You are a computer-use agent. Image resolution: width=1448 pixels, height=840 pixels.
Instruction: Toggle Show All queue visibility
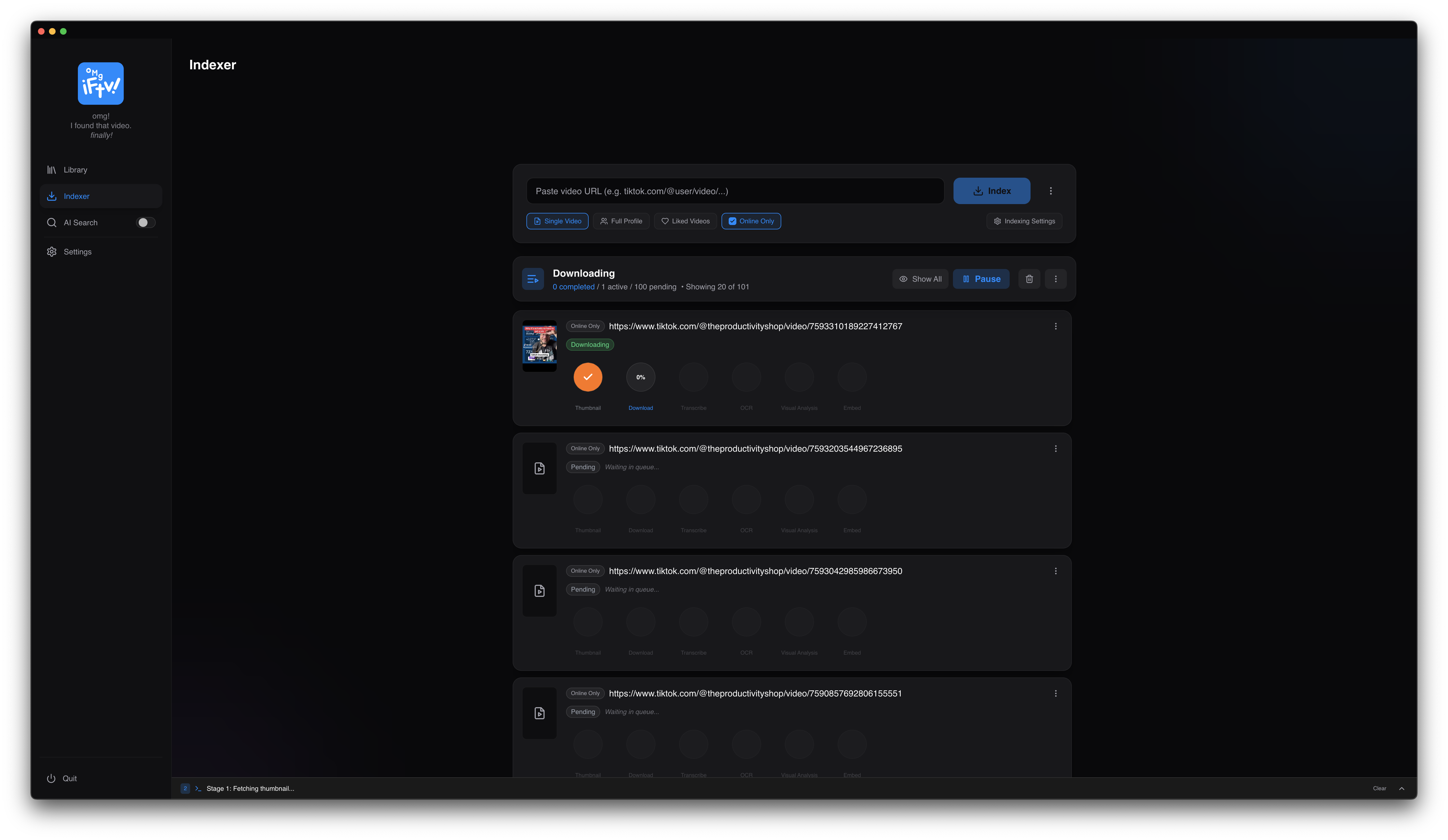tap(920, 279)
